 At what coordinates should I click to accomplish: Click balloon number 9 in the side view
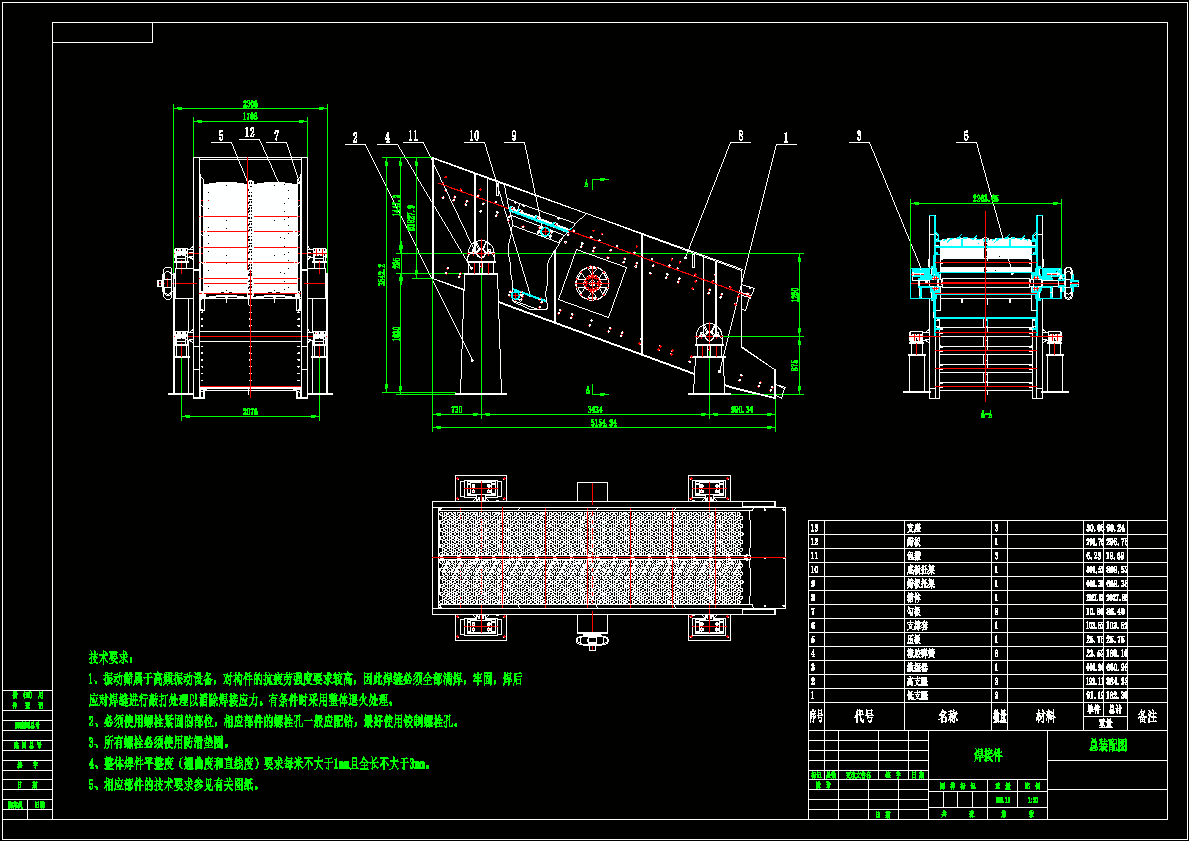click(513, 137)
